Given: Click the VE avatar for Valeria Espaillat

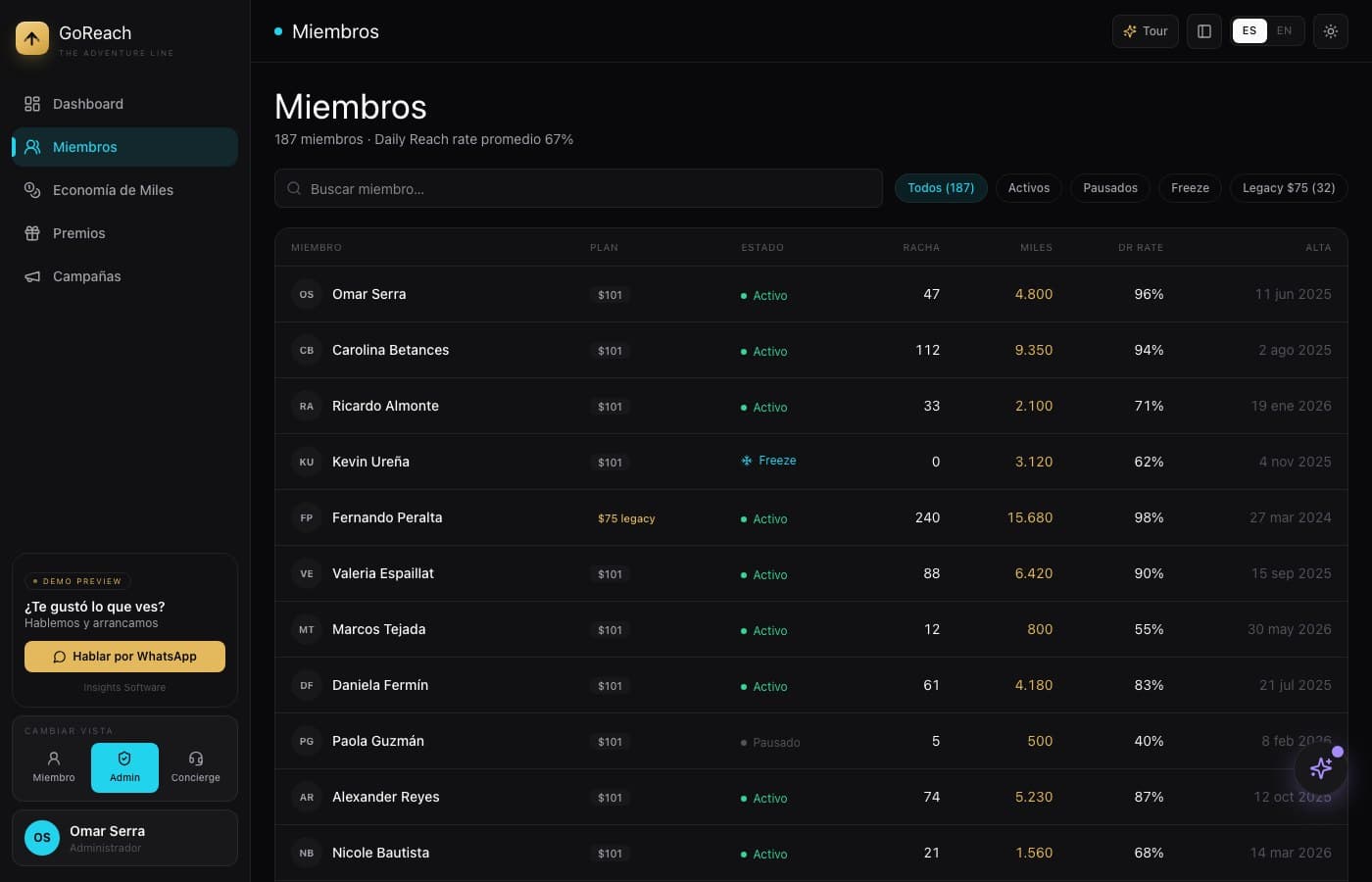Looking at the screenshot, I should (307, 573).
